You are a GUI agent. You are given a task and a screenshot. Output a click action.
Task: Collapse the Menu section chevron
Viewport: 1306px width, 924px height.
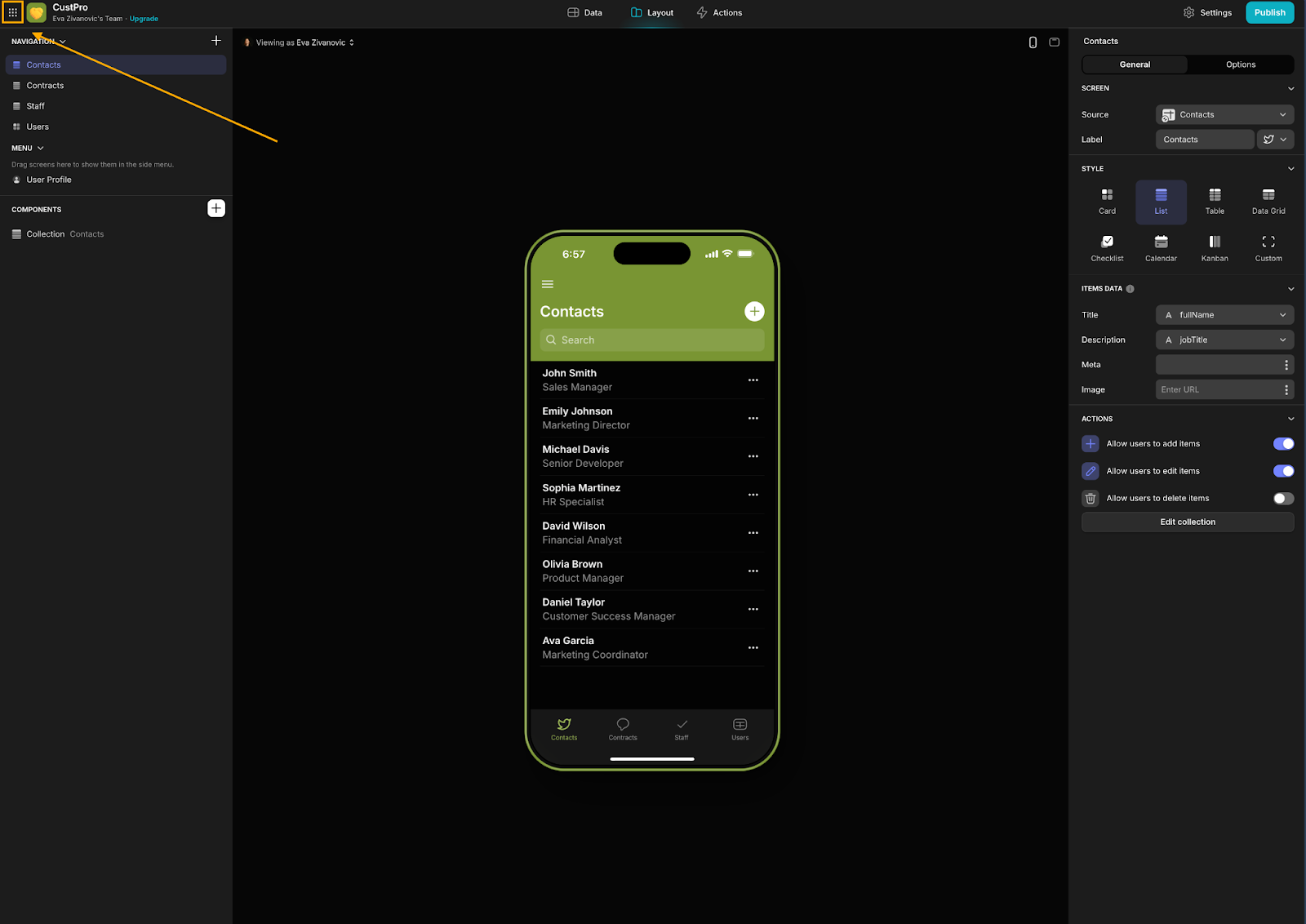pos(40,149)
